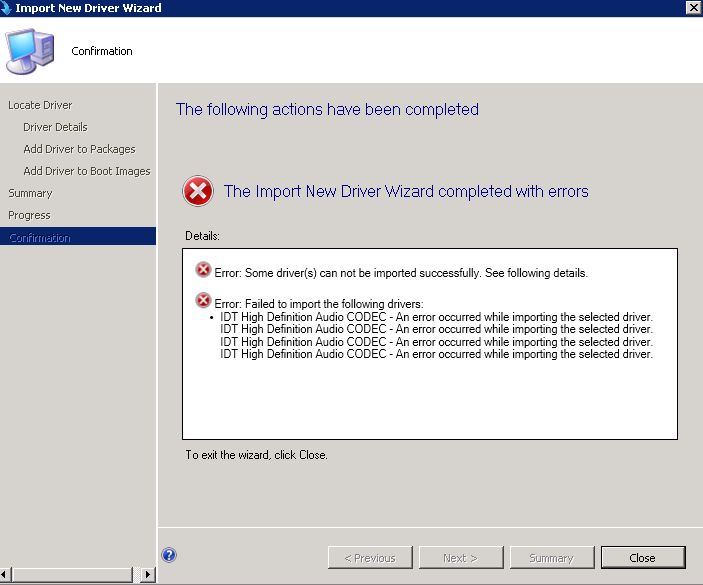Click the 'To exit the wizard, click Close.' text
703x585 pixels.
point(256,455)
